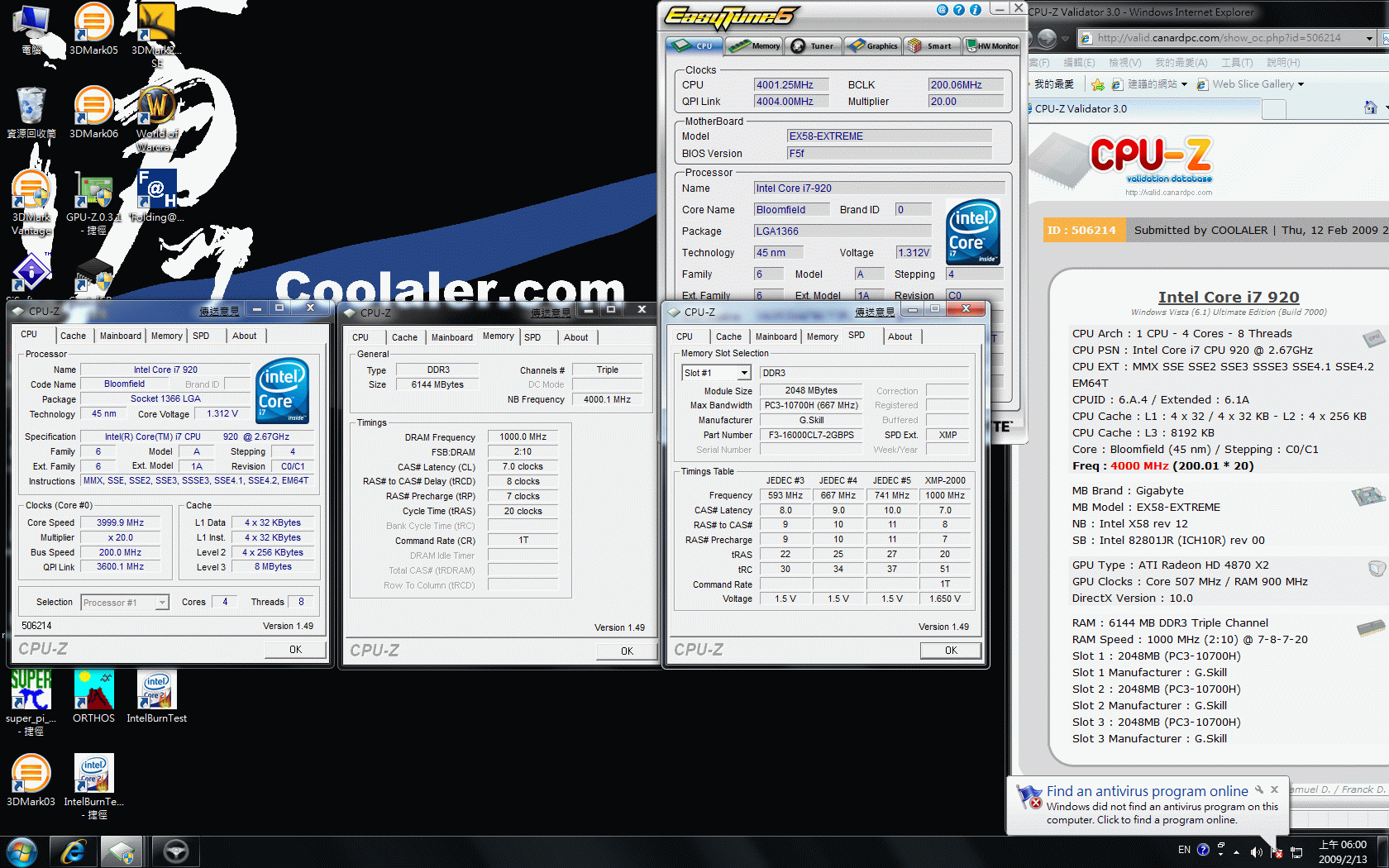Click the EN language indicator in tray
The height and width of the screenshot is (868, 1389).
point(1184,850)
